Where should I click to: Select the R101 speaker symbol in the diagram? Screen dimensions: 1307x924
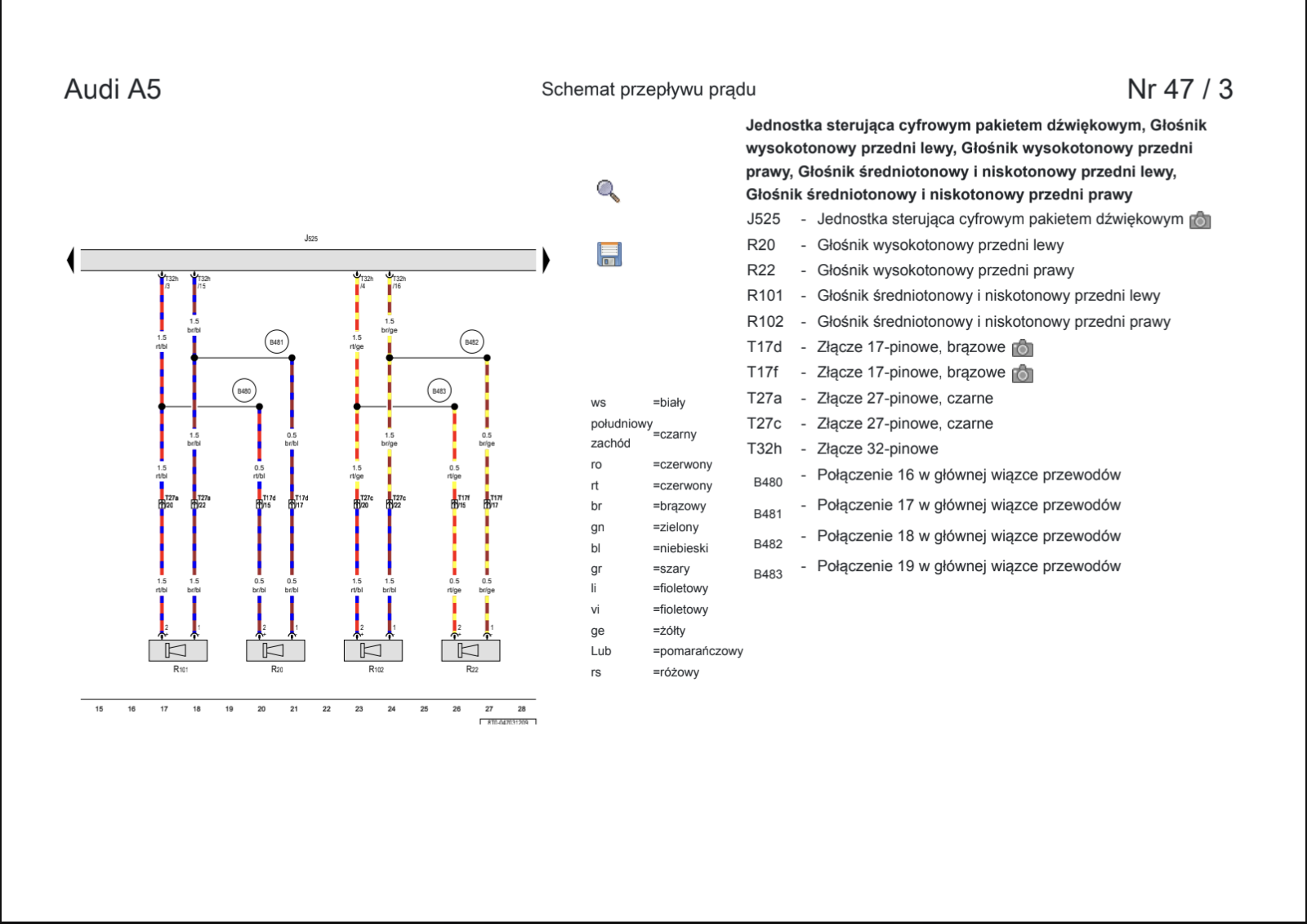(x=178, y=650)
